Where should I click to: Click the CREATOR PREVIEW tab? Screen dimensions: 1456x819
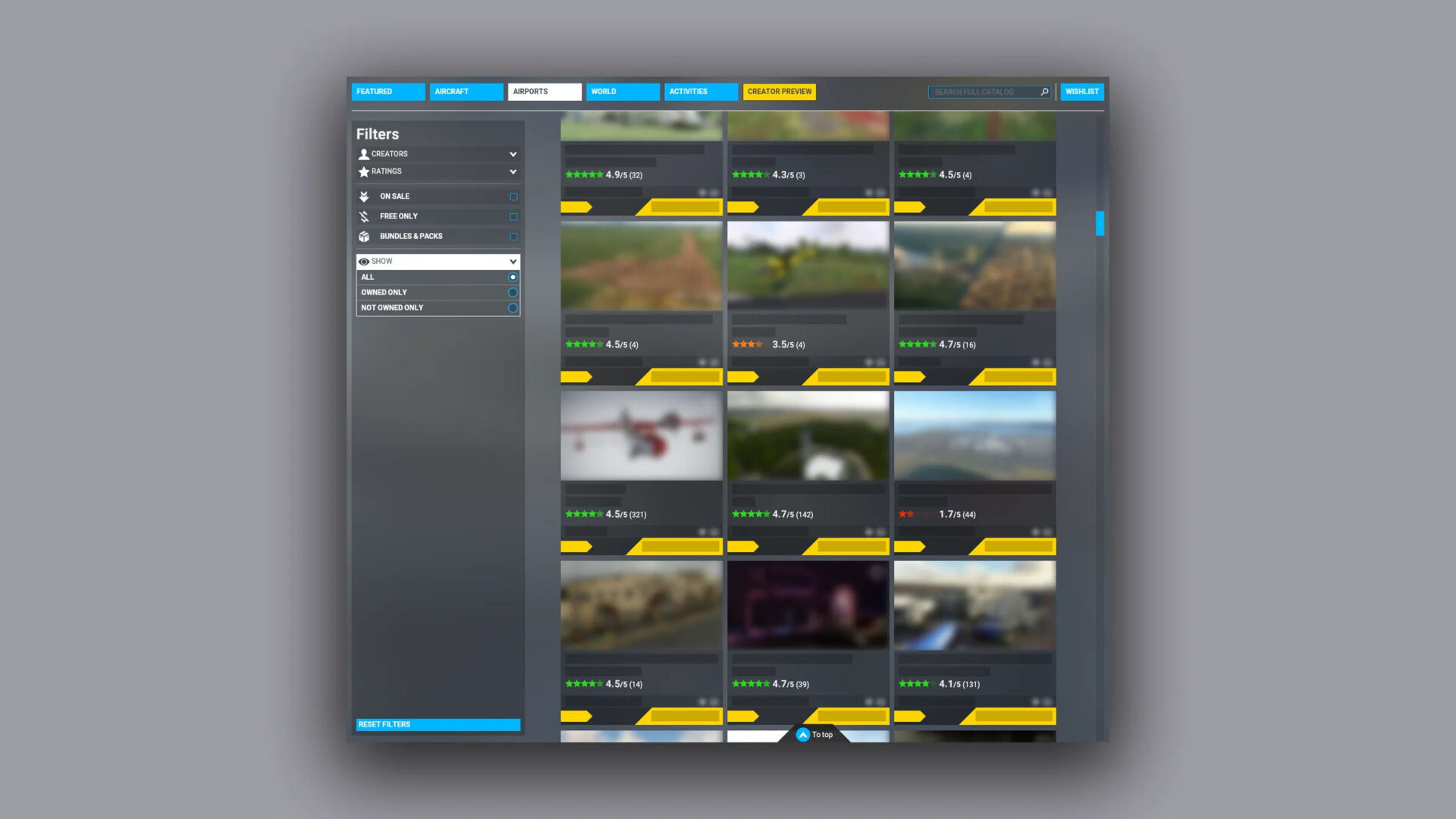click(779, 91)
